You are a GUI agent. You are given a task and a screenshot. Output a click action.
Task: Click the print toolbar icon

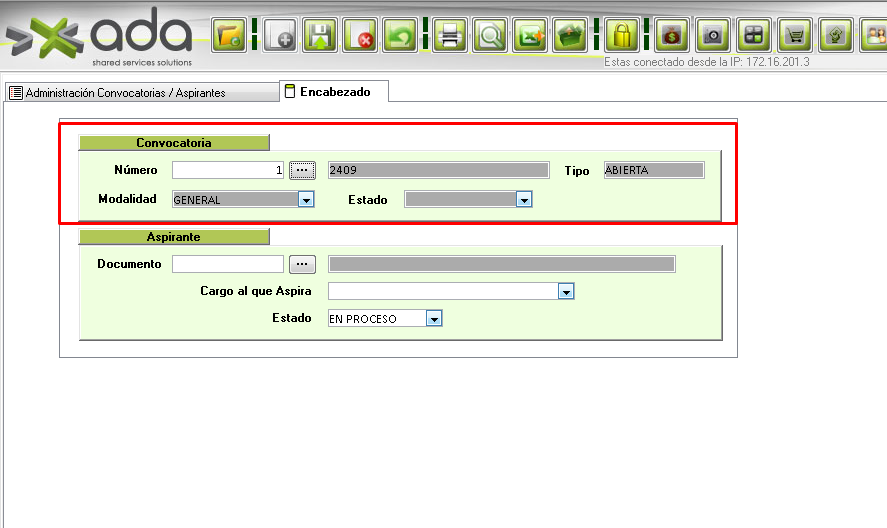pos(450,36)
